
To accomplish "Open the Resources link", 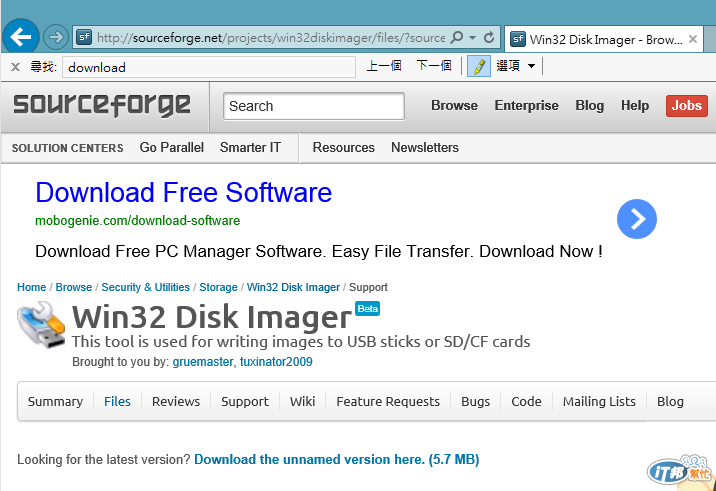I will coord(343,148).
